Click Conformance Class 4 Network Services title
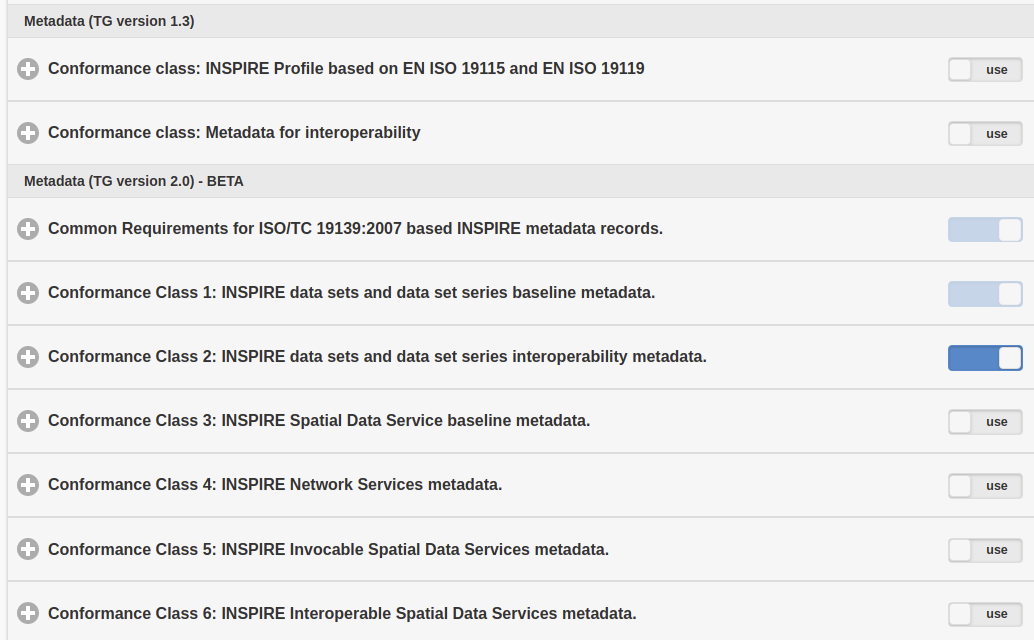This screenshot has width=1034, height=640. [x=275, y=484]
